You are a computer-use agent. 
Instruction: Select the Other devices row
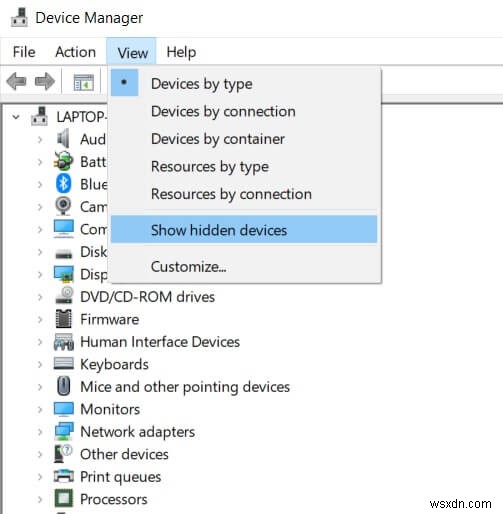124,454
